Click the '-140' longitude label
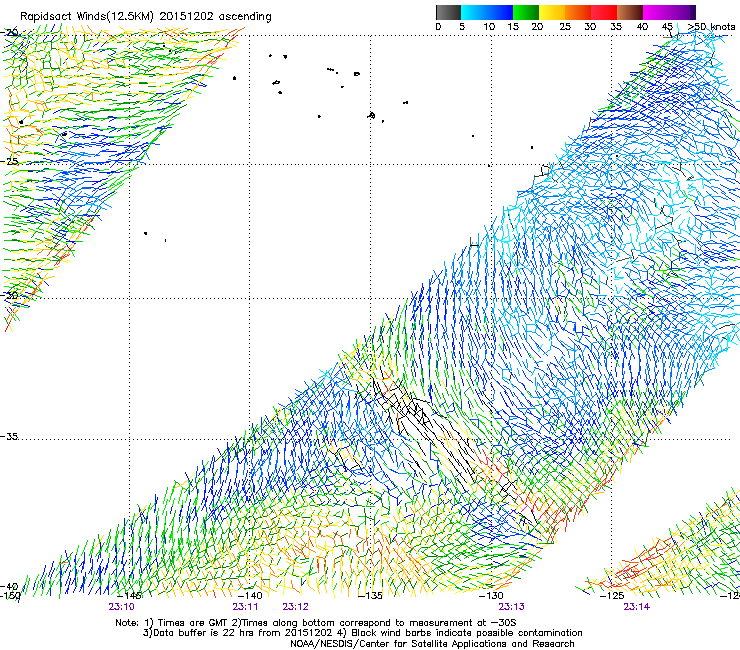Viewport: 740px width, 650px height. pyautogui.click(x=250, y=596)
